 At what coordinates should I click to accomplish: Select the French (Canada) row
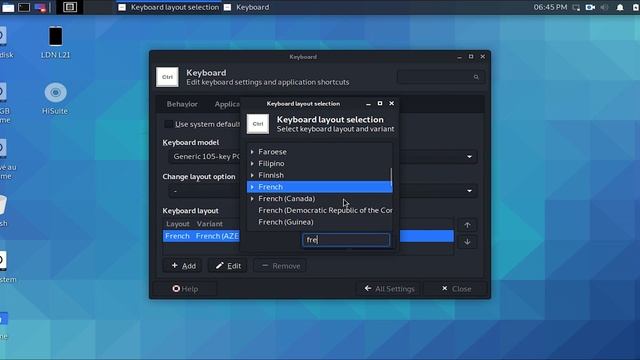click(320, 198)
